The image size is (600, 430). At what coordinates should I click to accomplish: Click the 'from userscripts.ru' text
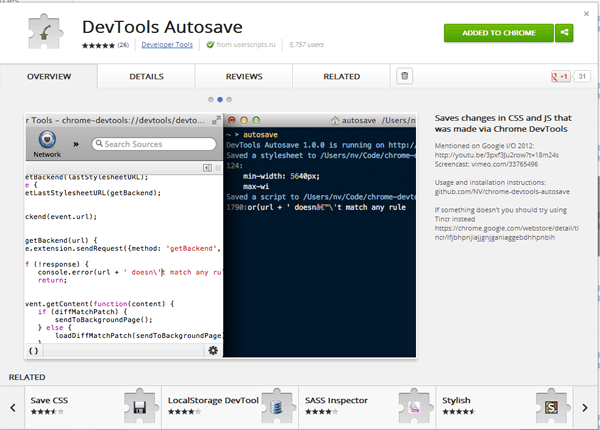coord(246,45)
